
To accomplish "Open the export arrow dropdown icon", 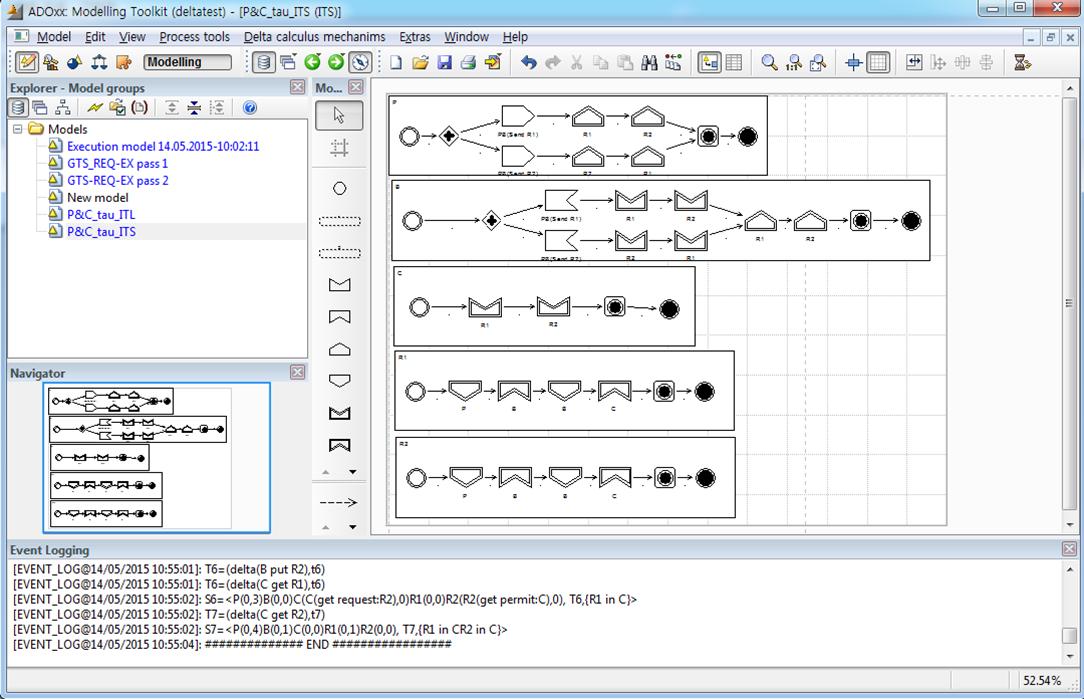I will (x=492, y=62).
